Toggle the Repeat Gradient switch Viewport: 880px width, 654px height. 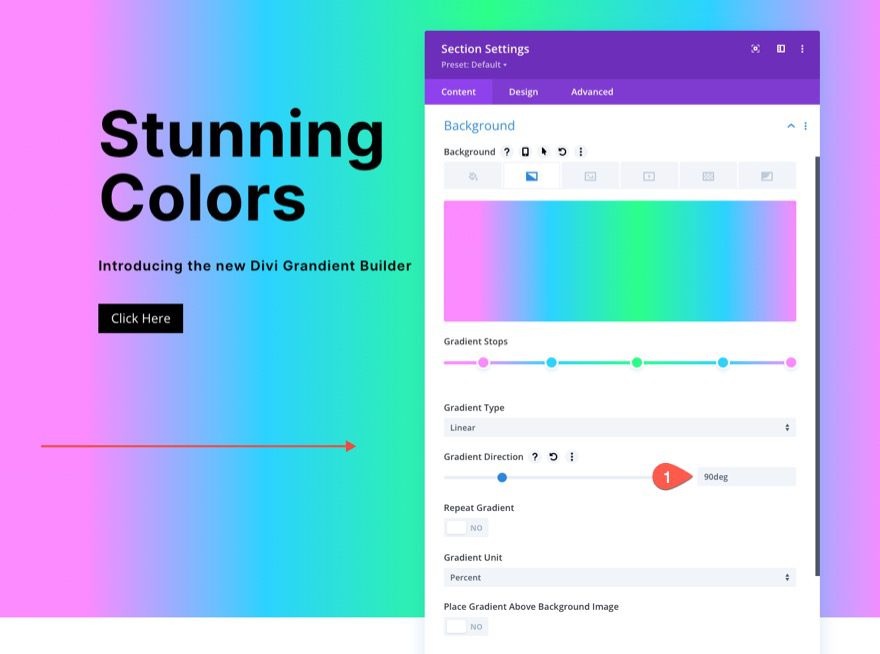pyautogui.click(x=466, y=528)
